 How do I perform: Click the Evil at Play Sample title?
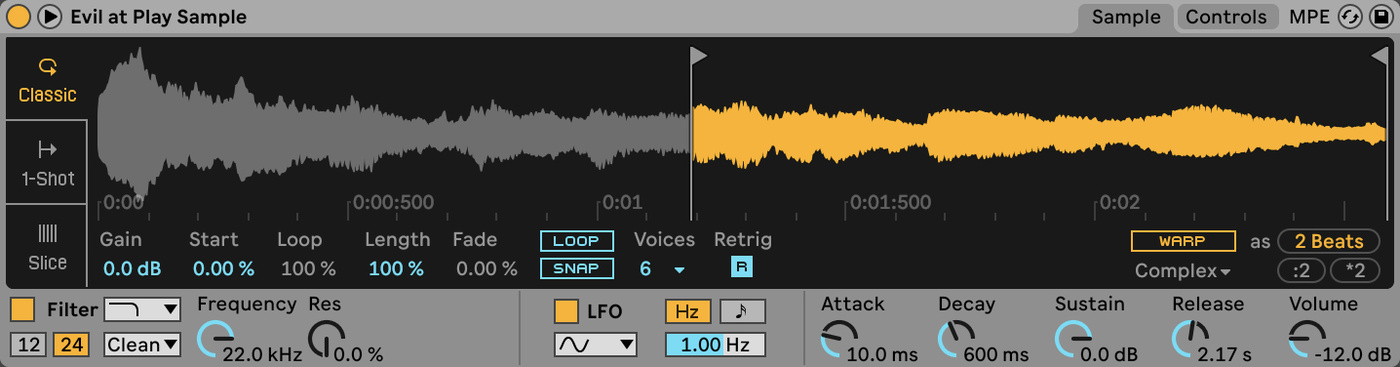pos(158,17)
